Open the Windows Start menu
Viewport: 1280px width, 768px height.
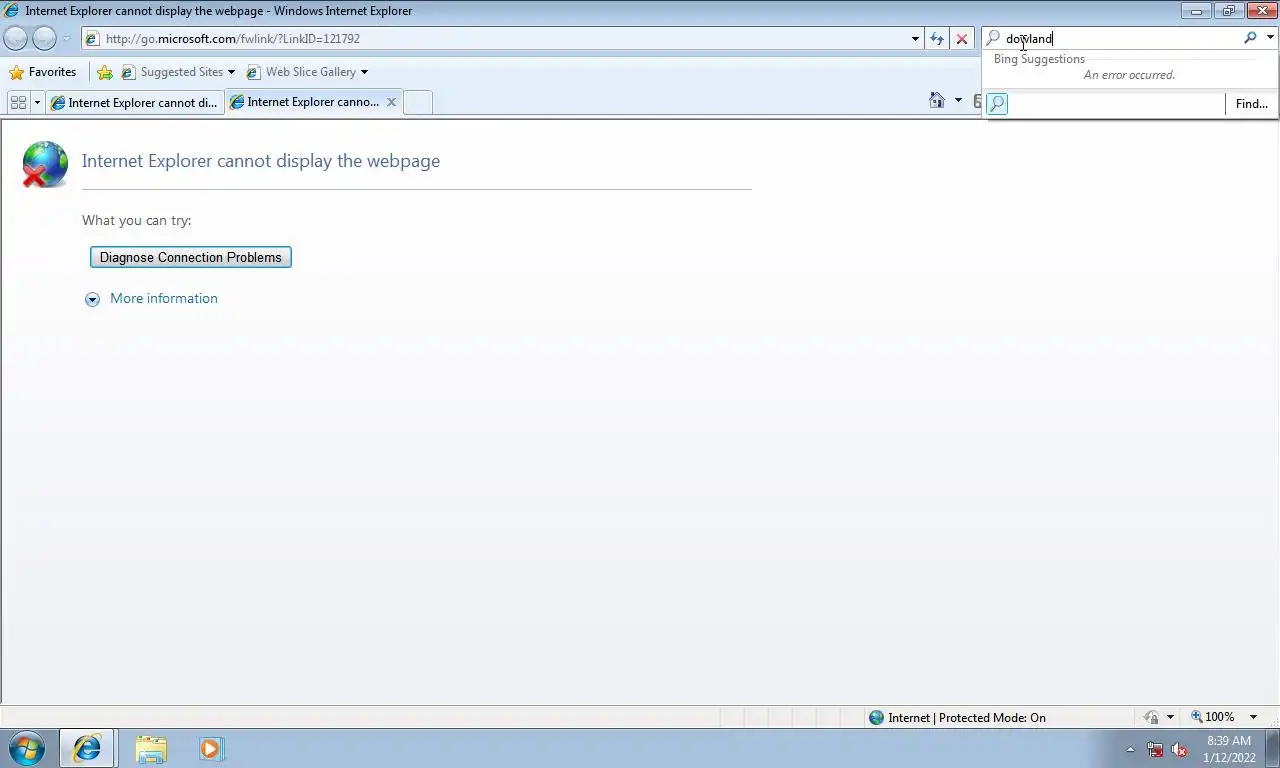[26, 748]
